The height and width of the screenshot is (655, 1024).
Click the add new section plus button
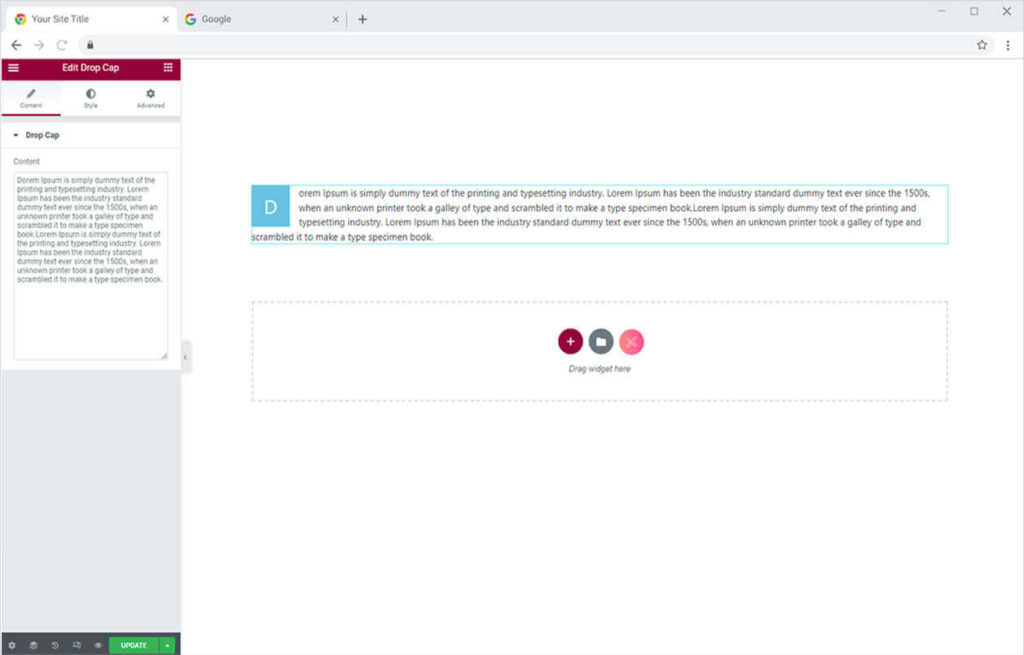[570, 342]
